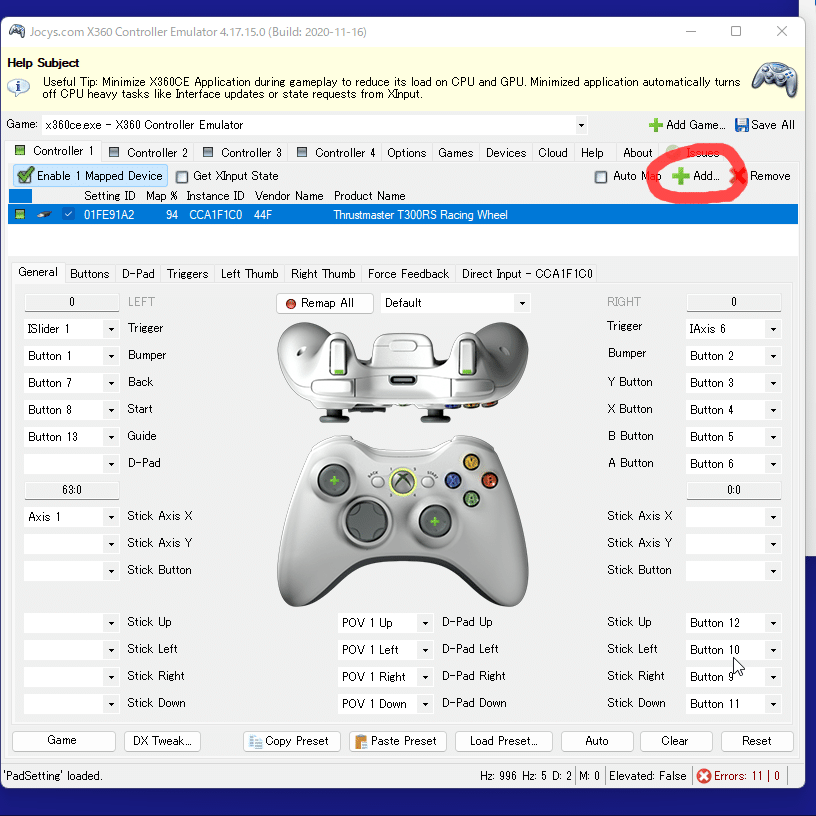Viewport: 816px width, 816px height.
Task: Check the Get XInput State checkbox
Action: [x=182, y=177]
